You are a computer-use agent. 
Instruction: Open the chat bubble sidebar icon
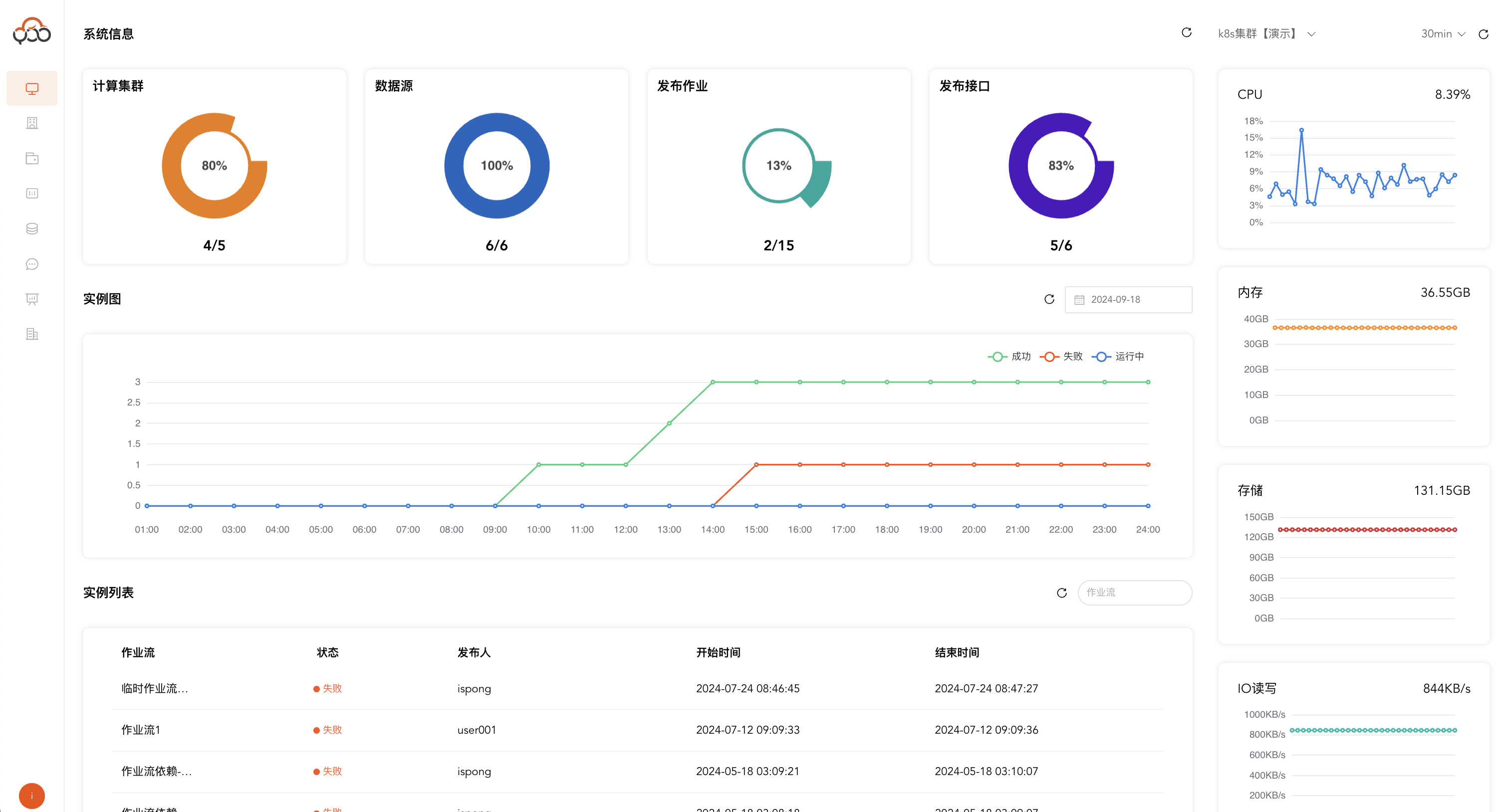tap(31, 264)
